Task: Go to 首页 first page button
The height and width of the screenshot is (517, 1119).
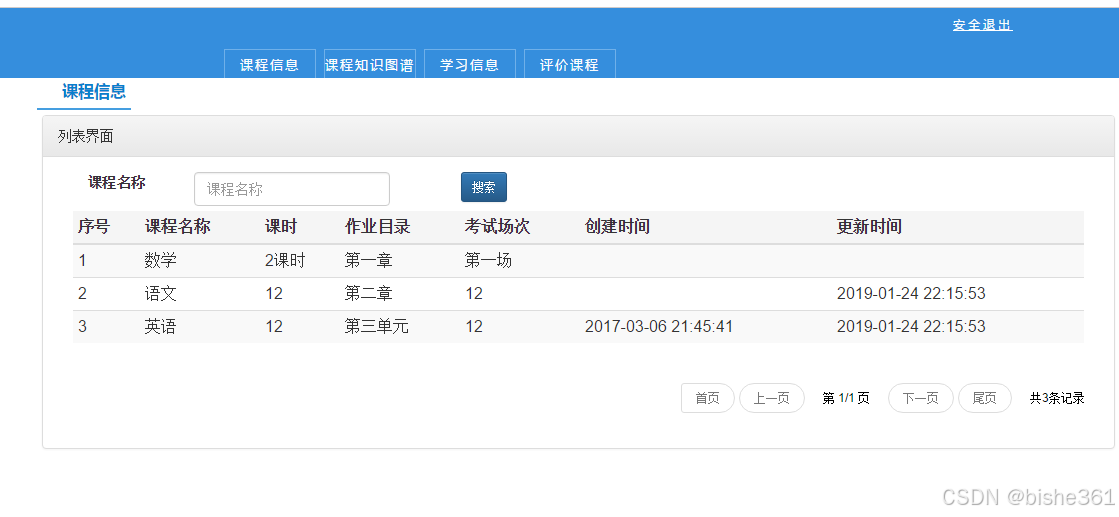Action: click(x=707, y=398)
